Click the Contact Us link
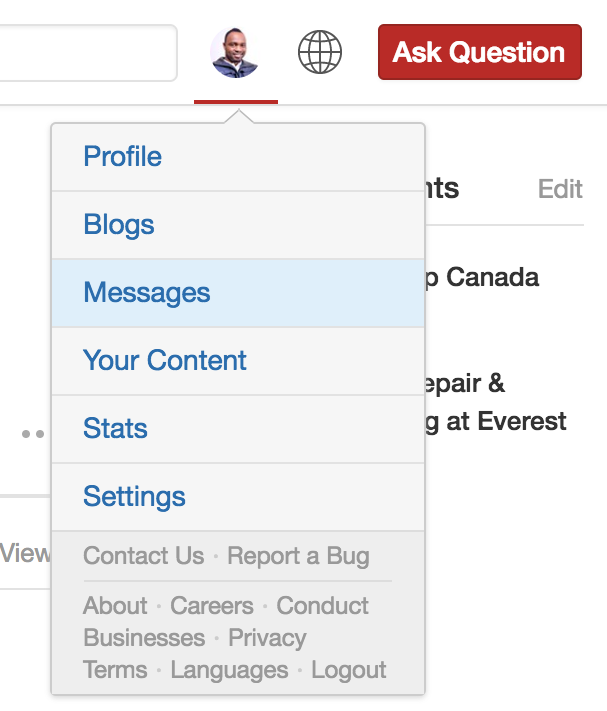 [x=143, y=556]
